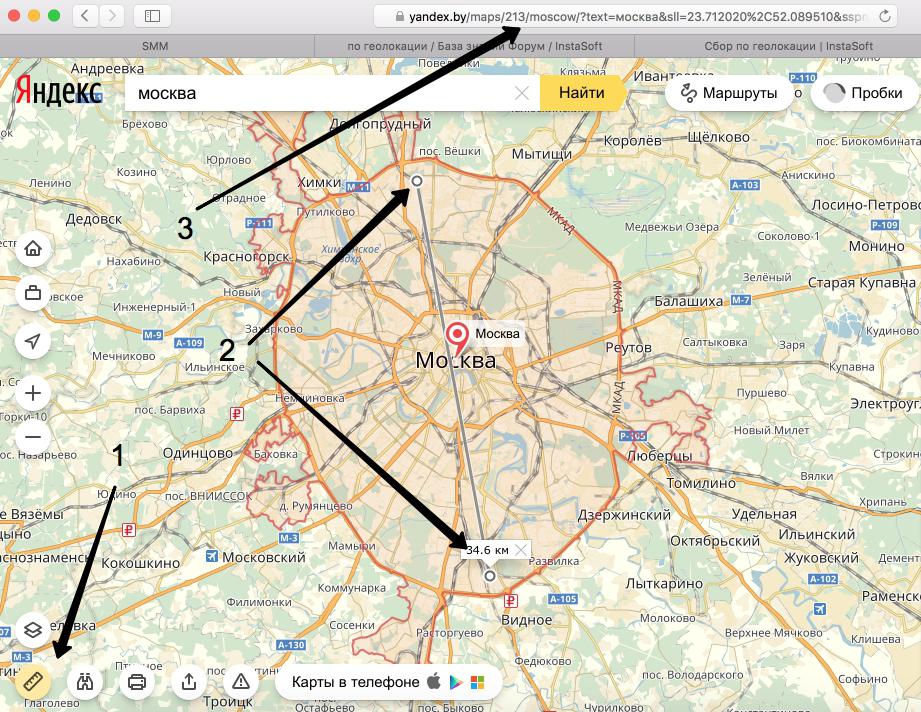Click the toll icon near Видное
This screenshot has width=921, height=712.
coord(510,601)
